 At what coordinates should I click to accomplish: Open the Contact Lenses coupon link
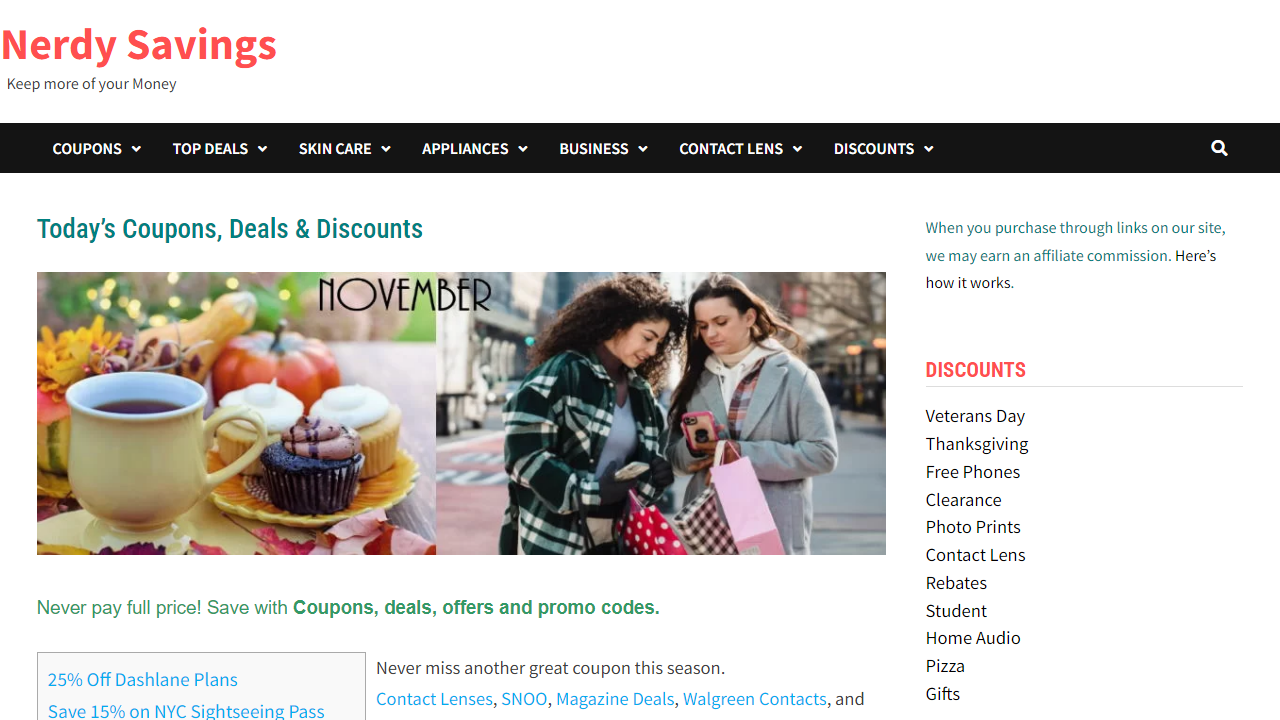coord(434,698)
